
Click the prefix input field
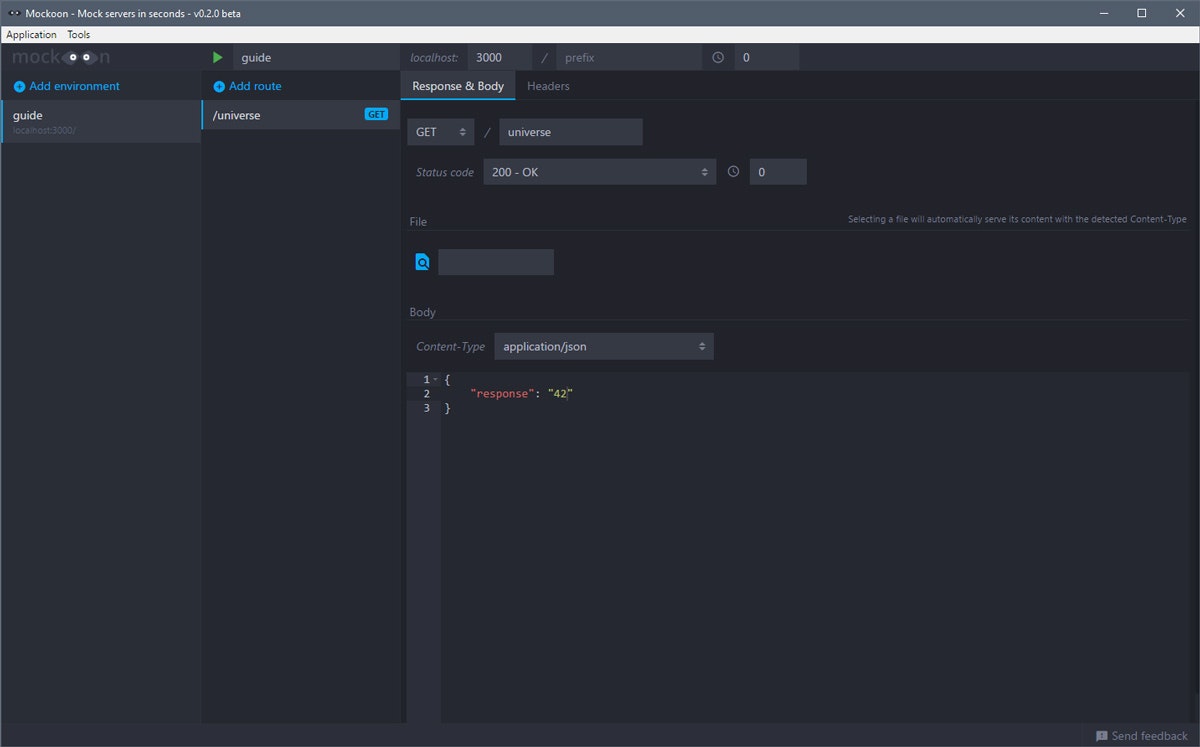tap(629, 58)
